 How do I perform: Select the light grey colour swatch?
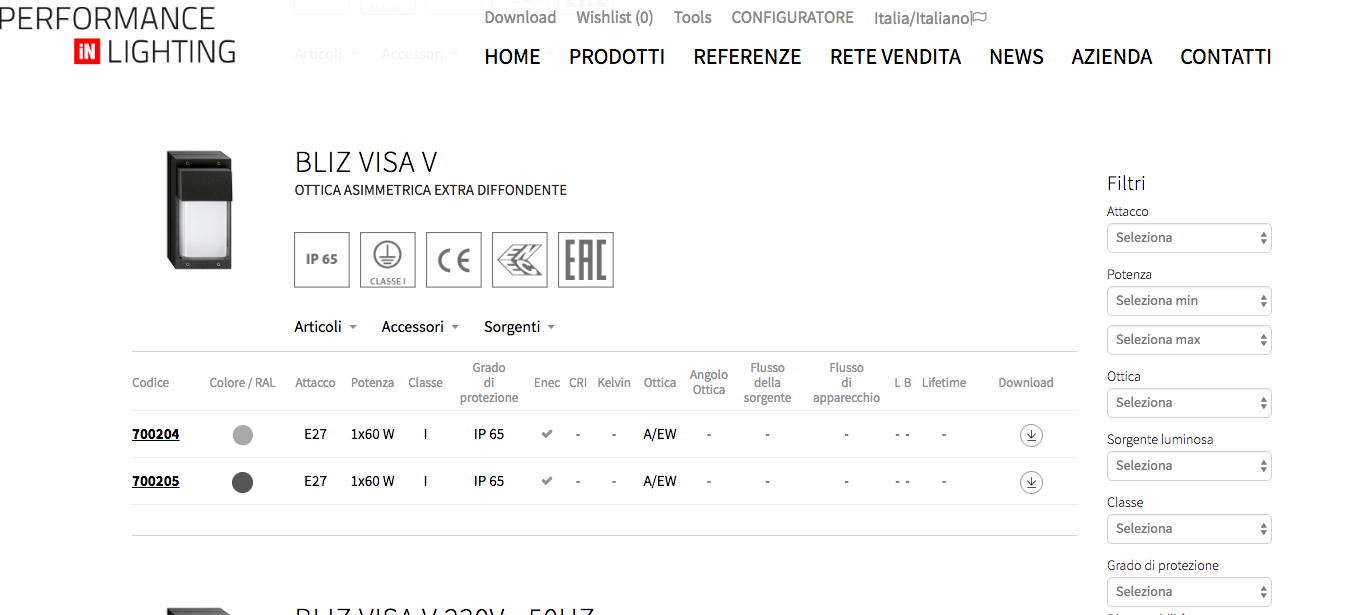pyautogui.click(x=243, y=435)
